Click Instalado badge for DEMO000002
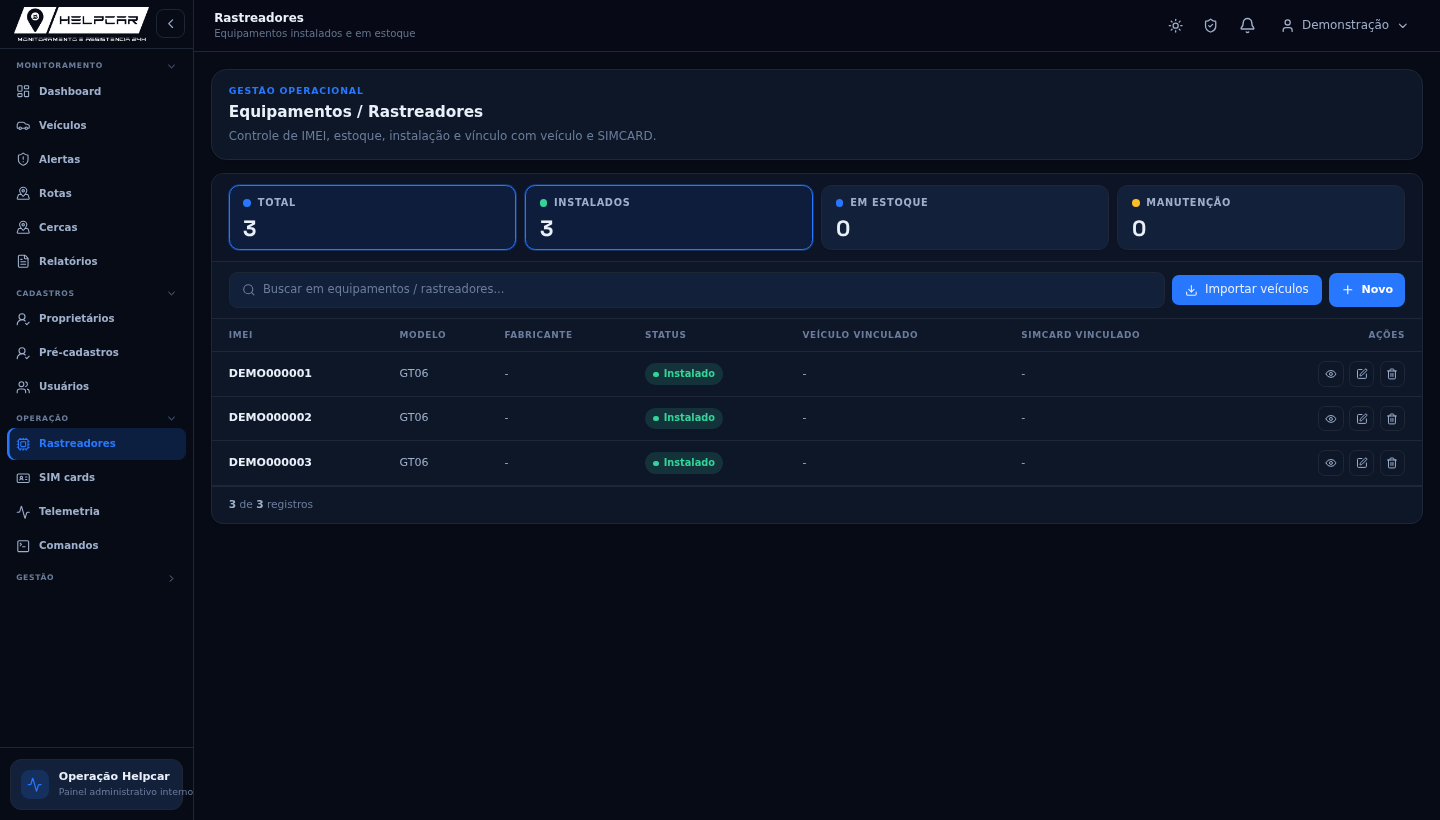 pyautogui.click(x=684, y=418)
